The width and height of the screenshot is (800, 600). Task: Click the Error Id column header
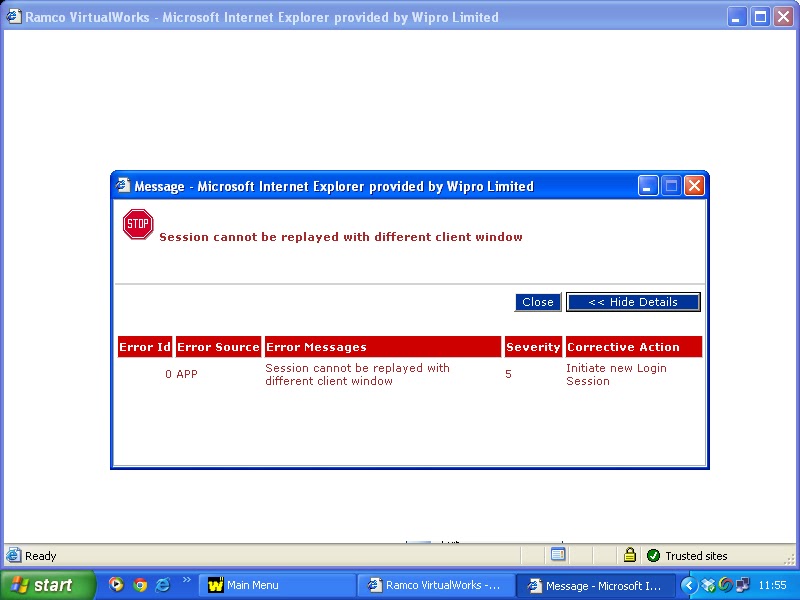[145, 347]
